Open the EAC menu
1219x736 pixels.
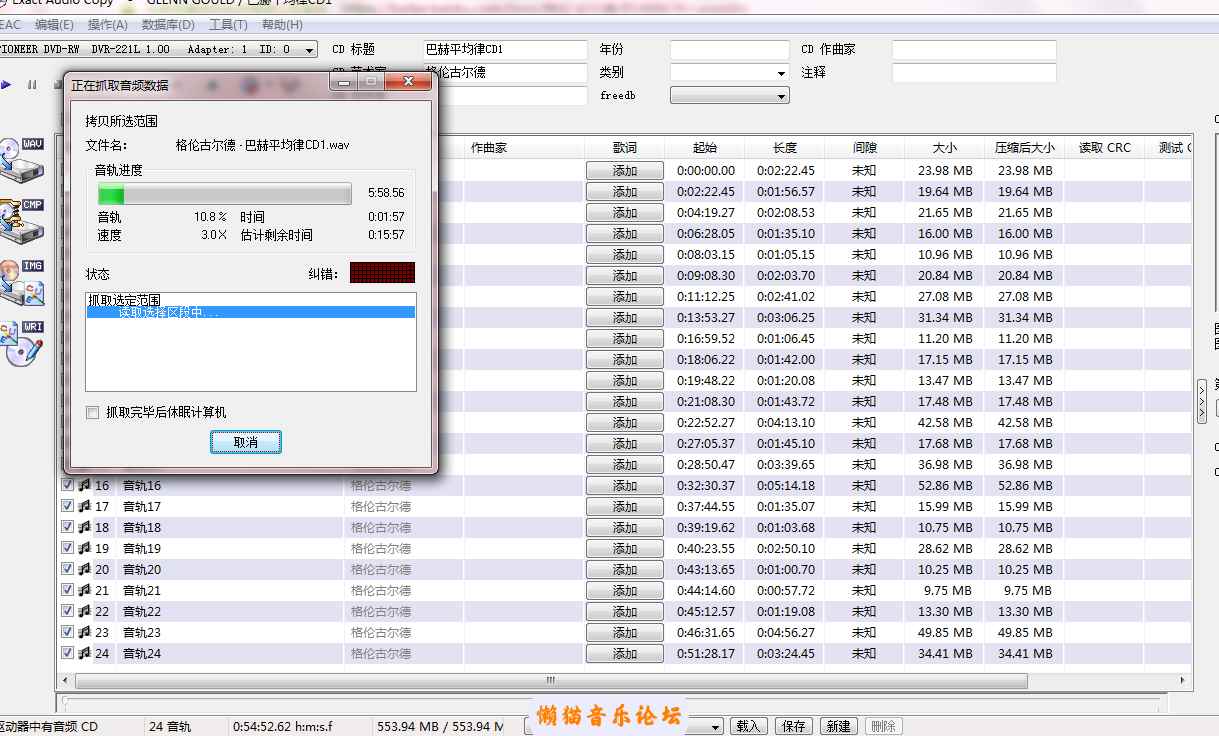pos(11,24)
